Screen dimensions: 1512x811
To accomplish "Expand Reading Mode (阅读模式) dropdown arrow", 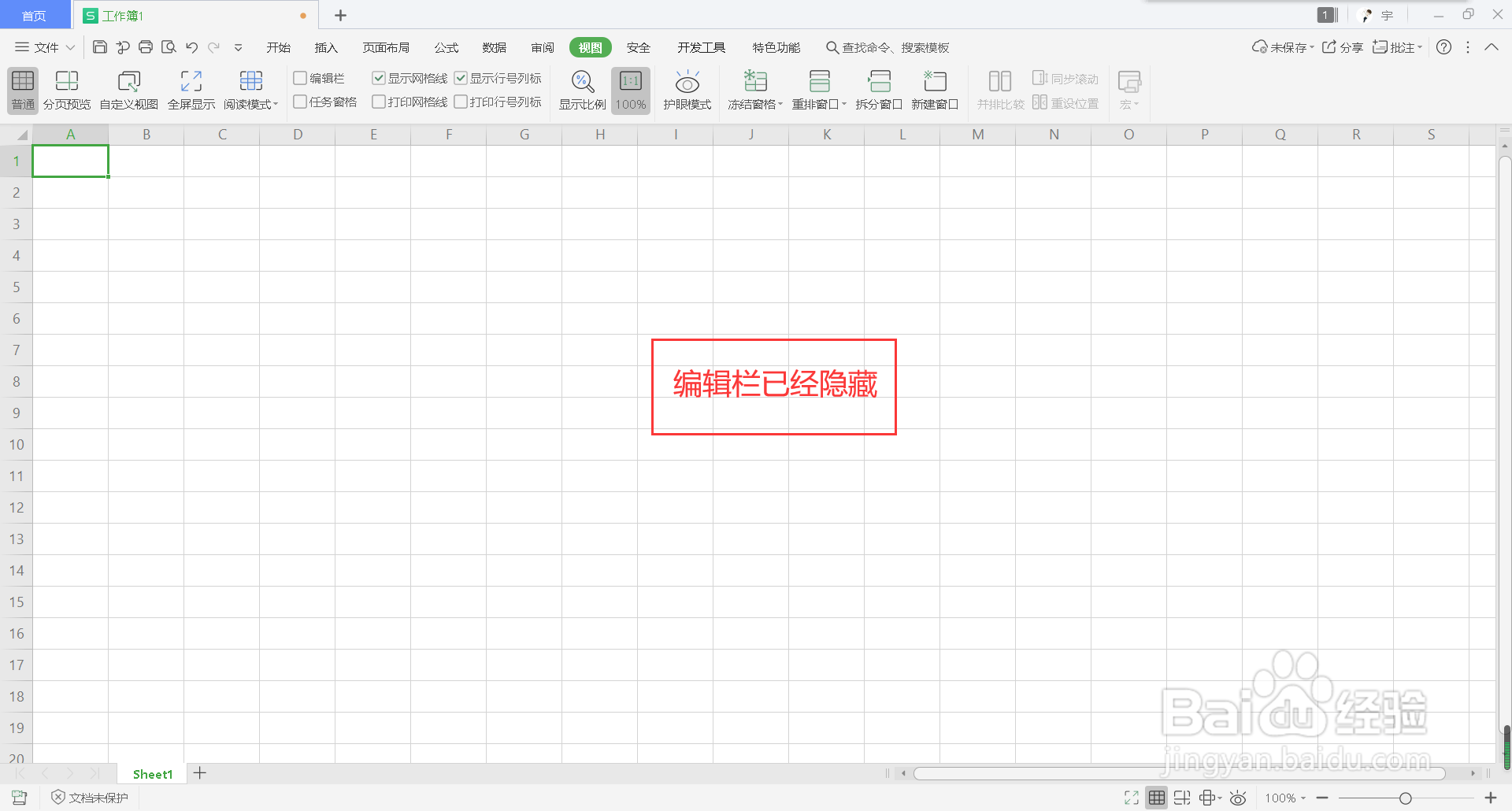I will pyautogui.click(x=276, y=104).
